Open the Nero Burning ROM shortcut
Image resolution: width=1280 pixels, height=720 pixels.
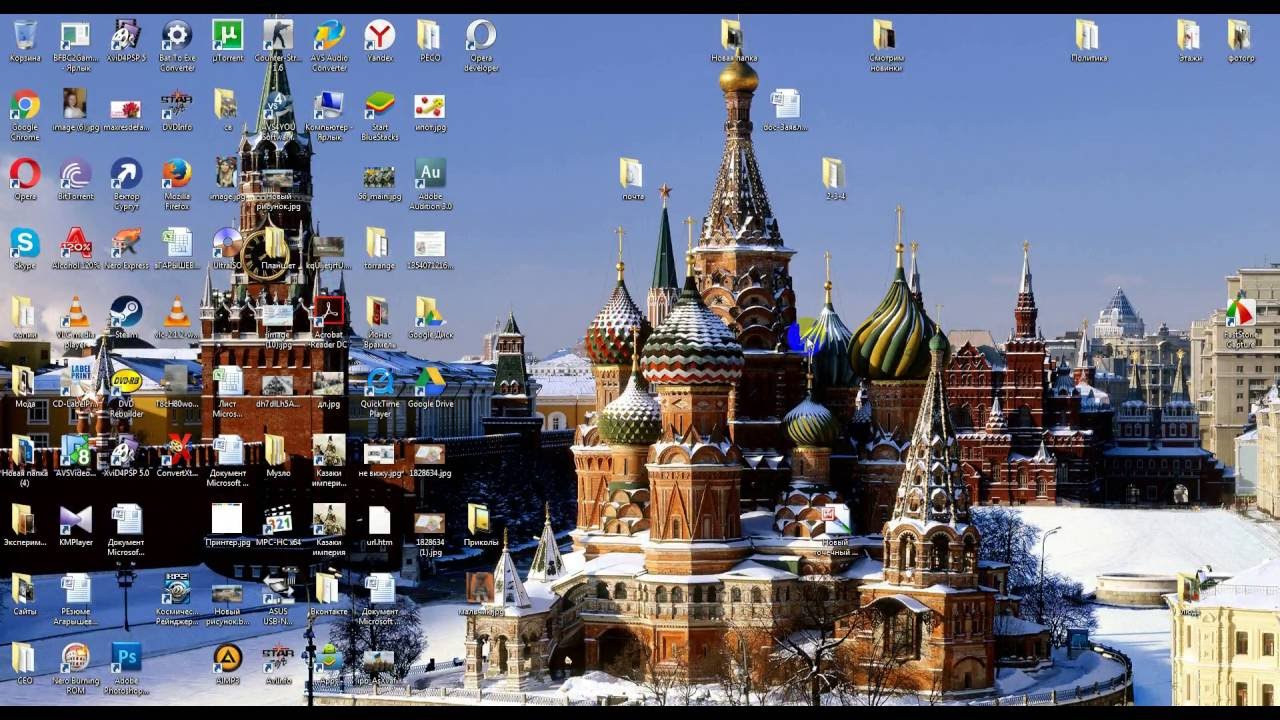(x=76, y=657)
